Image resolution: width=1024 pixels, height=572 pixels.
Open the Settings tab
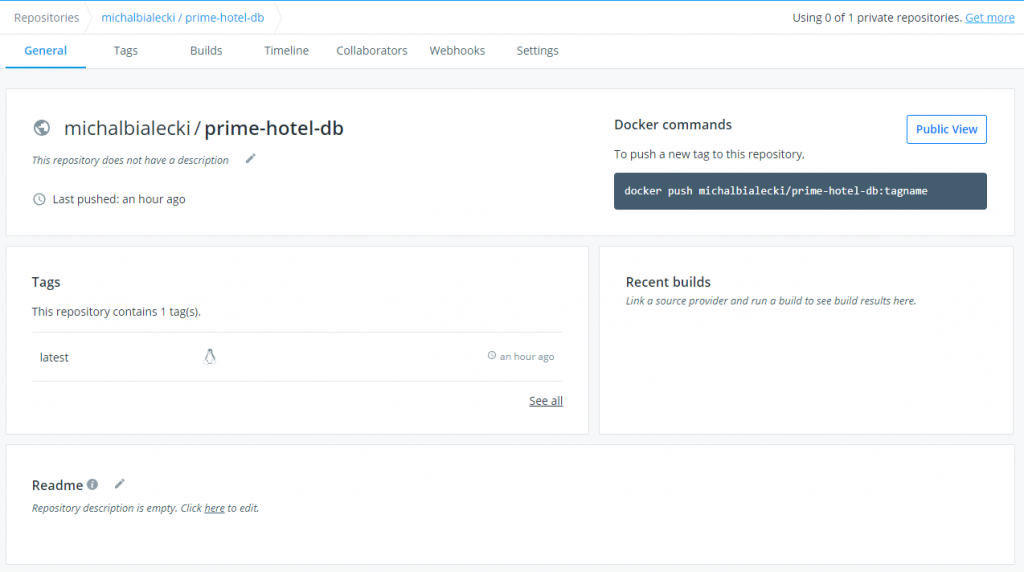click(x=537, y=51)
